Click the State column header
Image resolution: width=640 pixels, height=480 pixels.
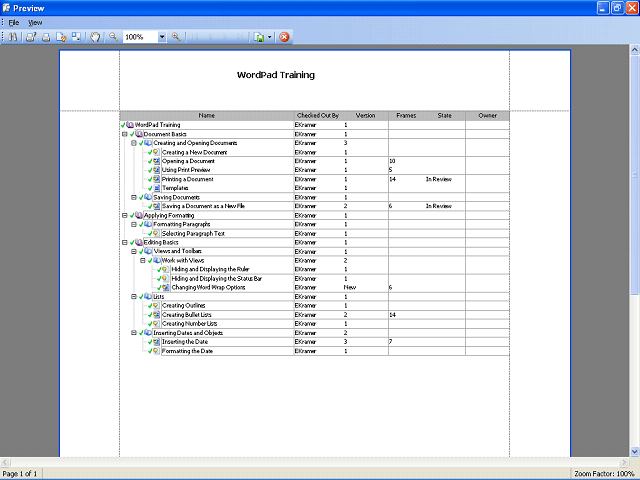coord(444,116)
